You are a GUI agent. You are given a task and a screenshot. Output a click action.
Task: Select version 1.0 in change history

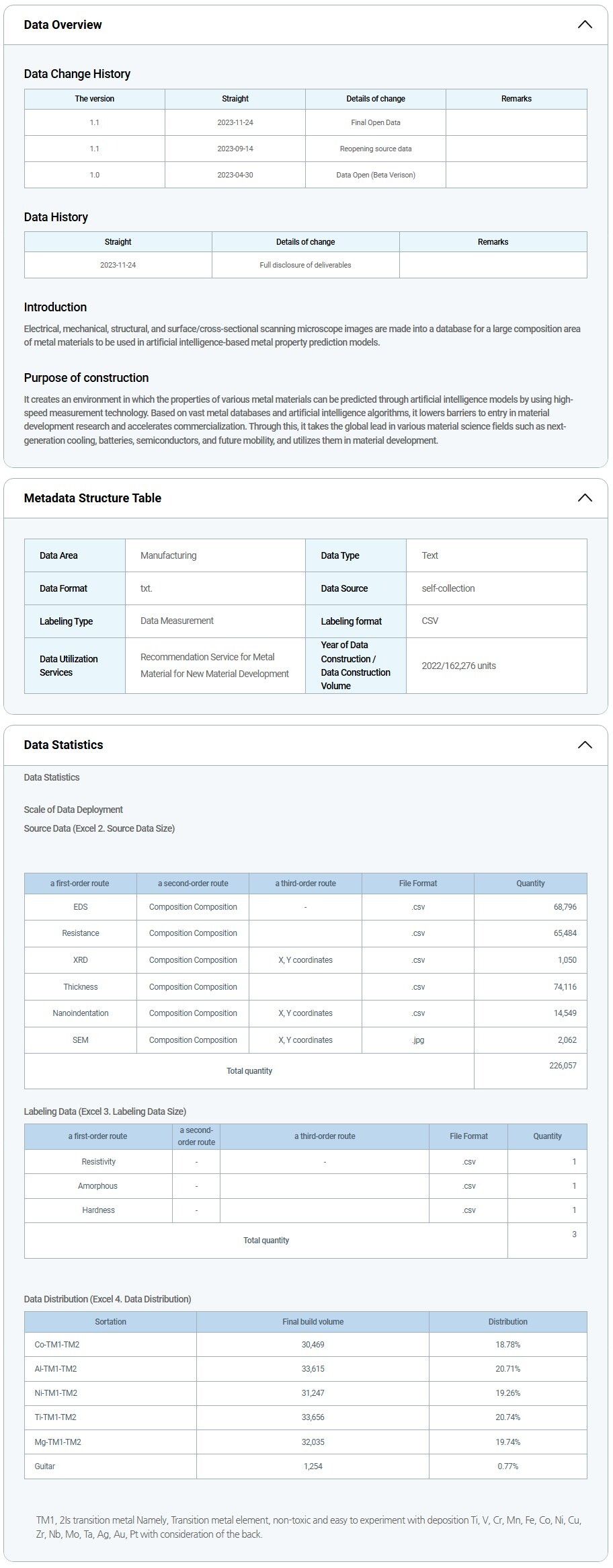[94, 175]
